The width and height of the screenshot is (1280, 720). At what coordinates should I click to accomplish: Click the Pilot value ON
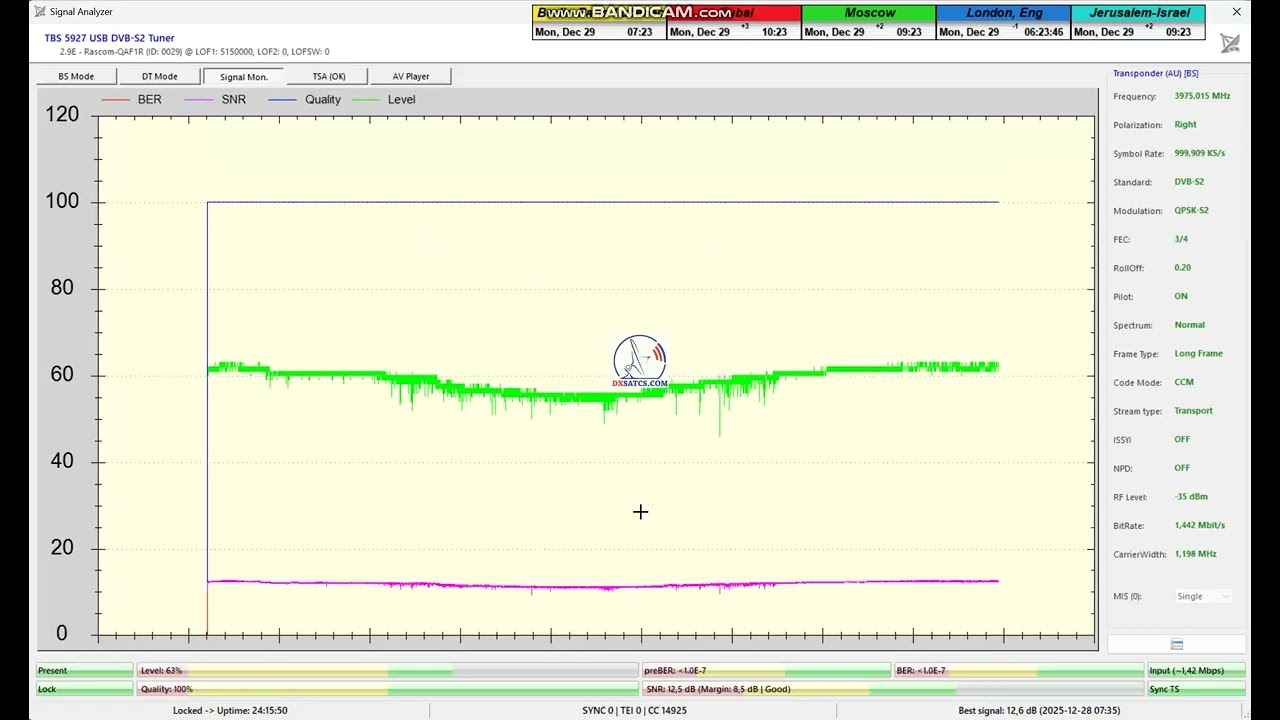[x=1181, y=296]
